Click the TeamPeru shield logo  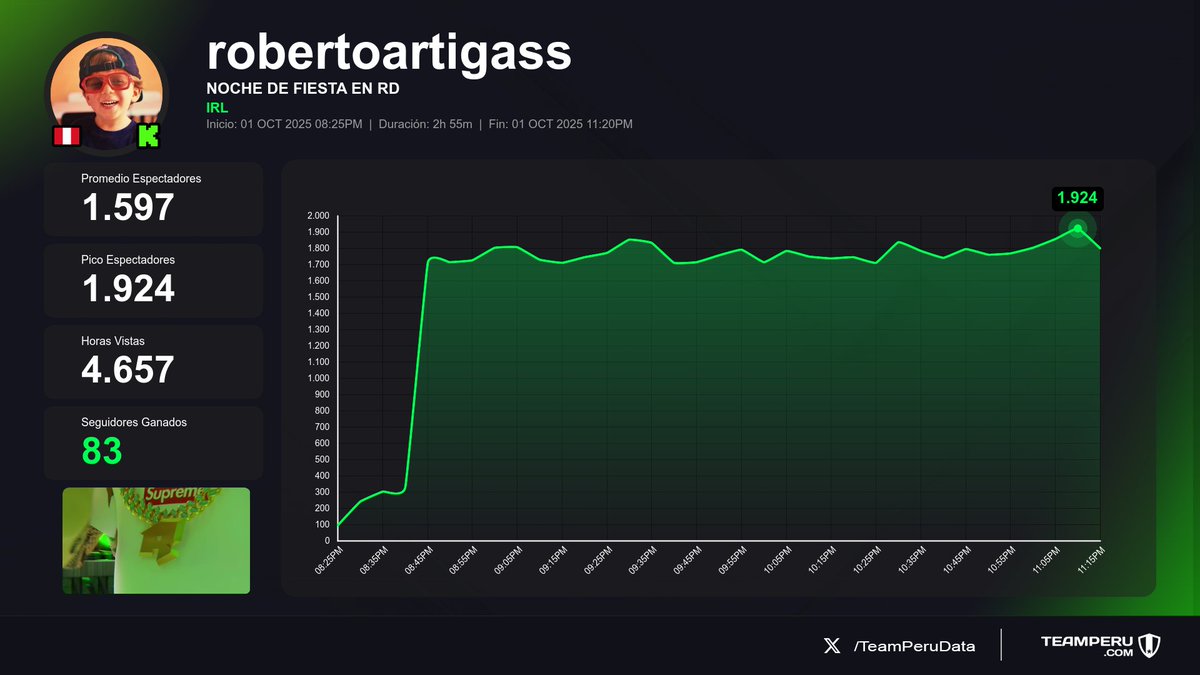click(1149, 646)
